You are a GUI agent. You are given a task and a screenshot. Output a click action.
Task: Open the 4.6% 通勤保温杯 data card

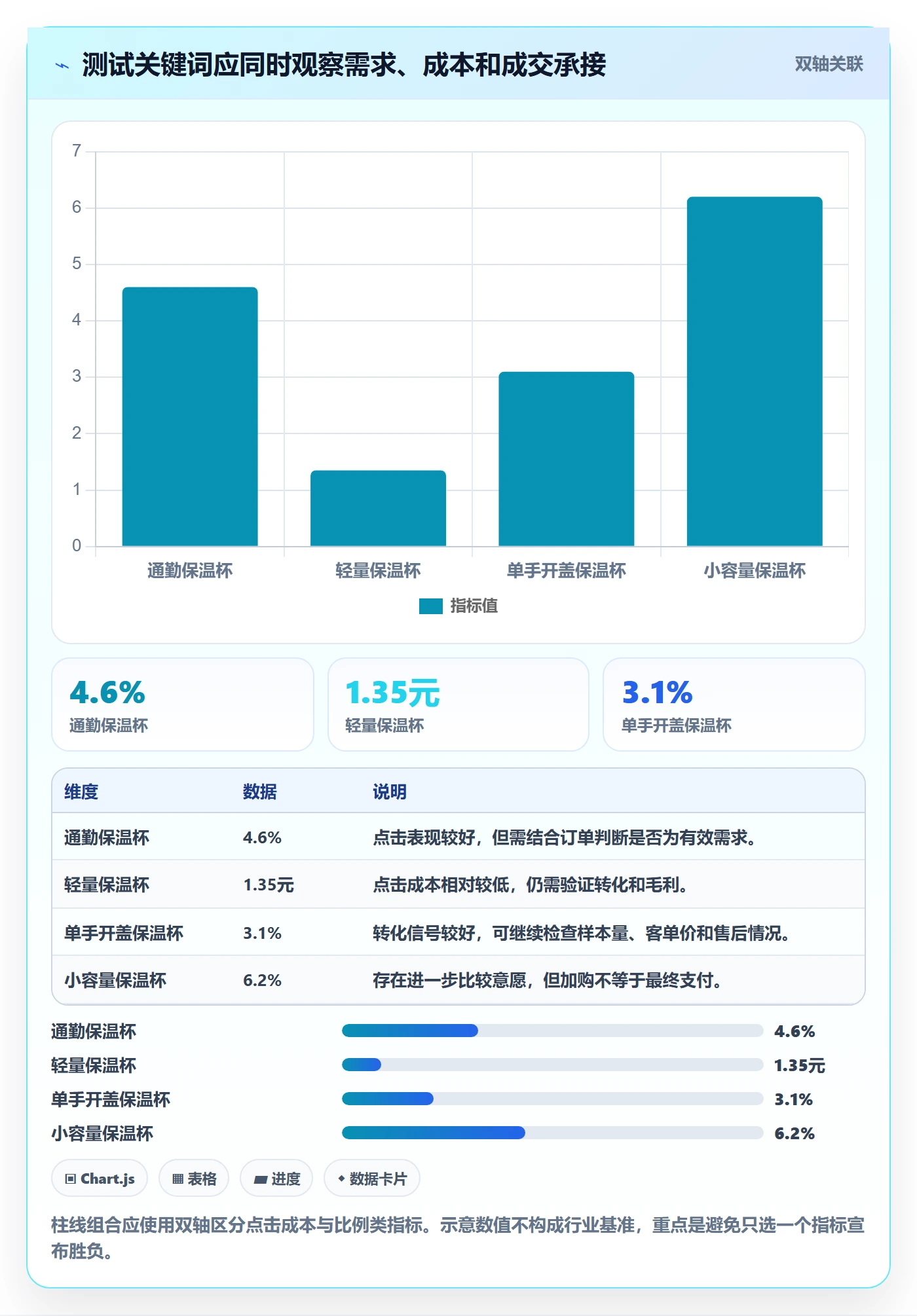183,704
